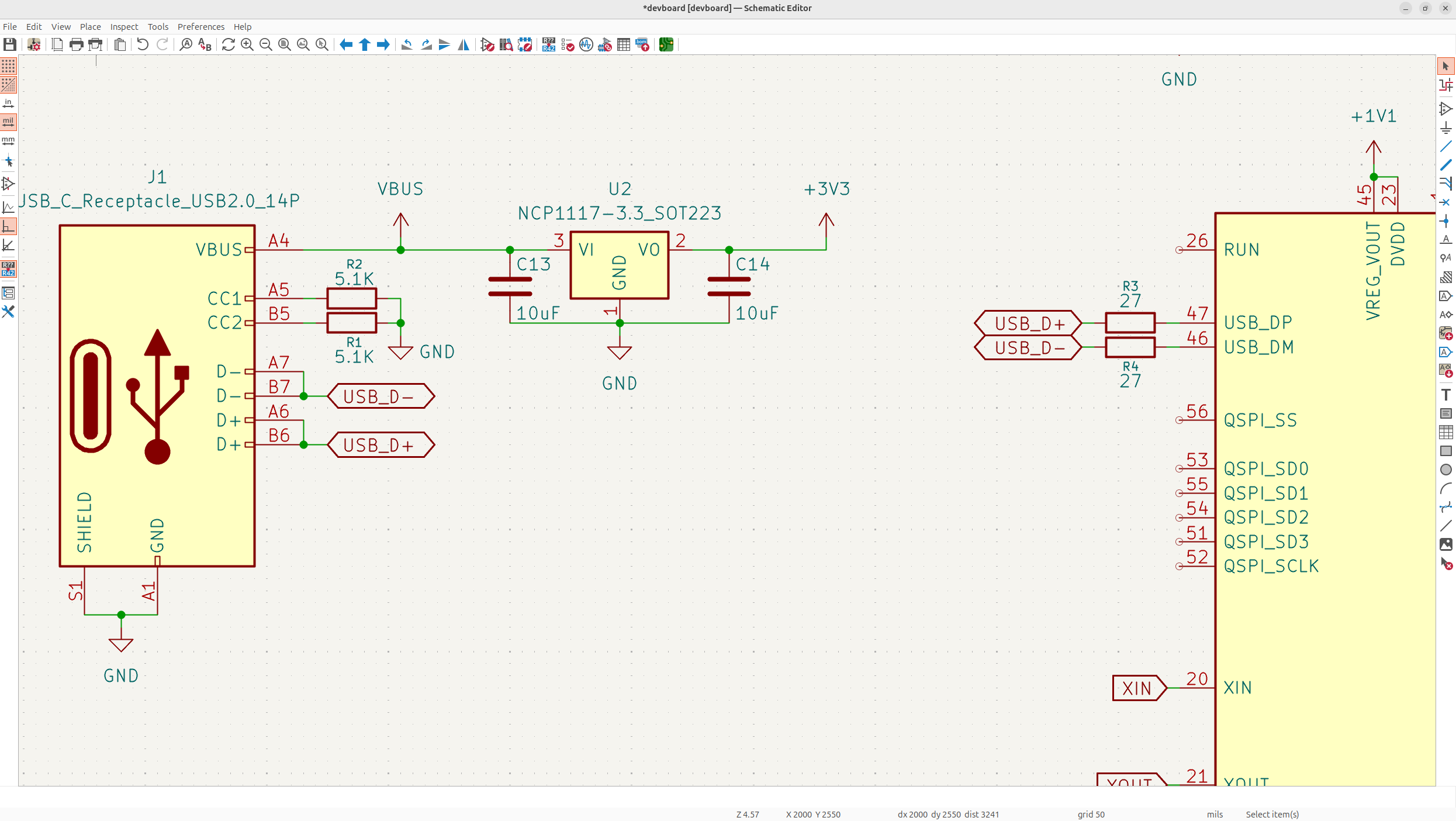Open PCB editor from toolbar

pyautogui.click(x=666, y=44)
